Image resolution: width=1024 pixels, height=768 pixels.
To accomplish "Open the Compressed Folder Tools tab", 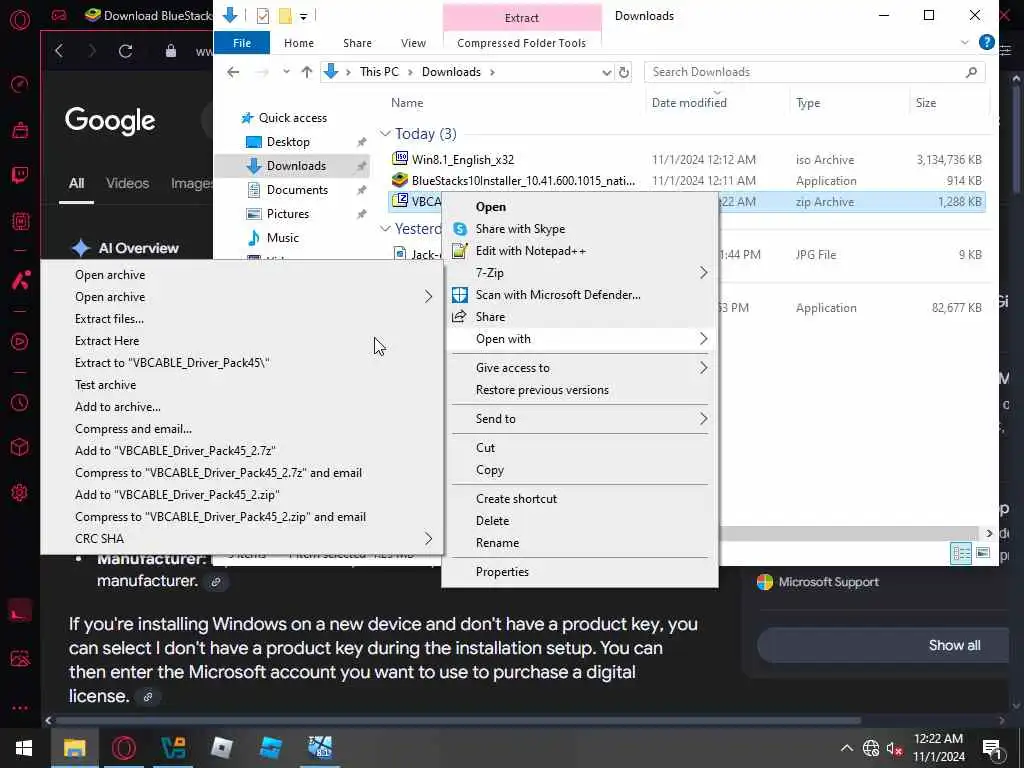I will click(x=521, y=42).
